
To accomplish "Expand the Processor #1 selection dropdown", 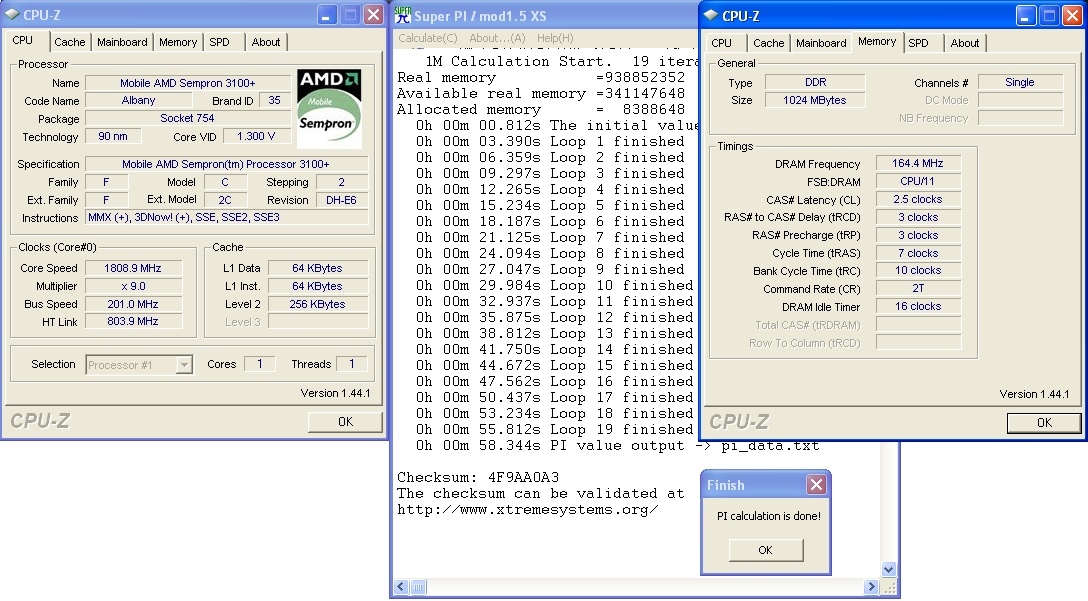I will [184, 365].
